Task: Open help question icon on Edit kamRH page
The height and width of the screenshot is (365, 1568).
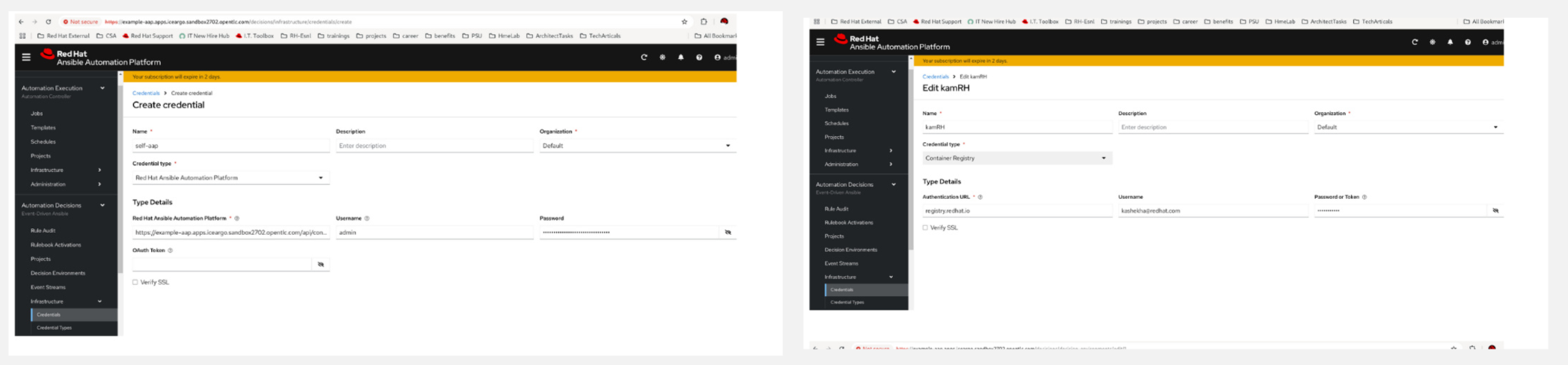Action: click(1468, 42)
